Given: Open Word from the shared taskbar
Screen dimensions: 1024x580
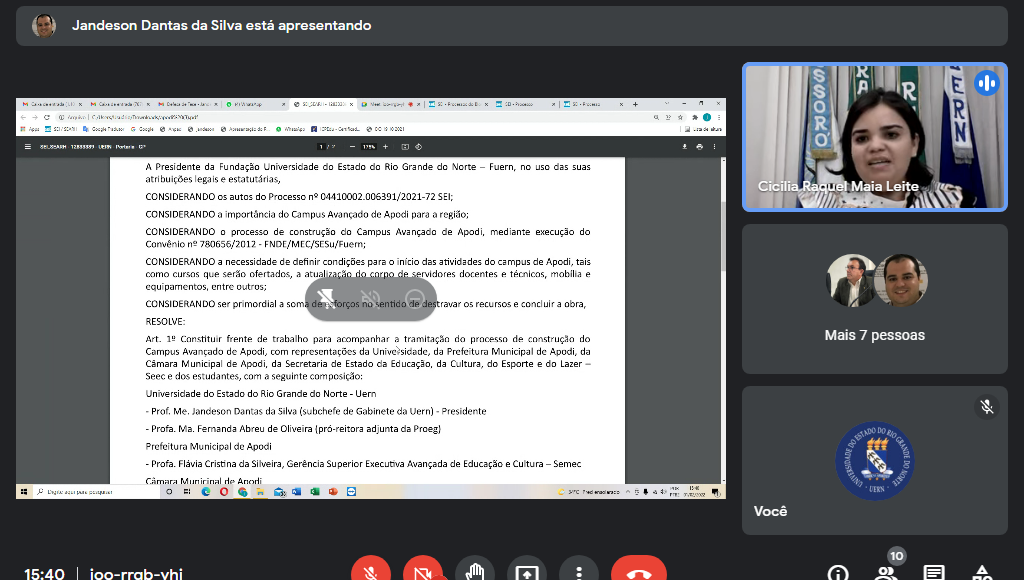Looking at the screenshot, I should pos(296,492).
